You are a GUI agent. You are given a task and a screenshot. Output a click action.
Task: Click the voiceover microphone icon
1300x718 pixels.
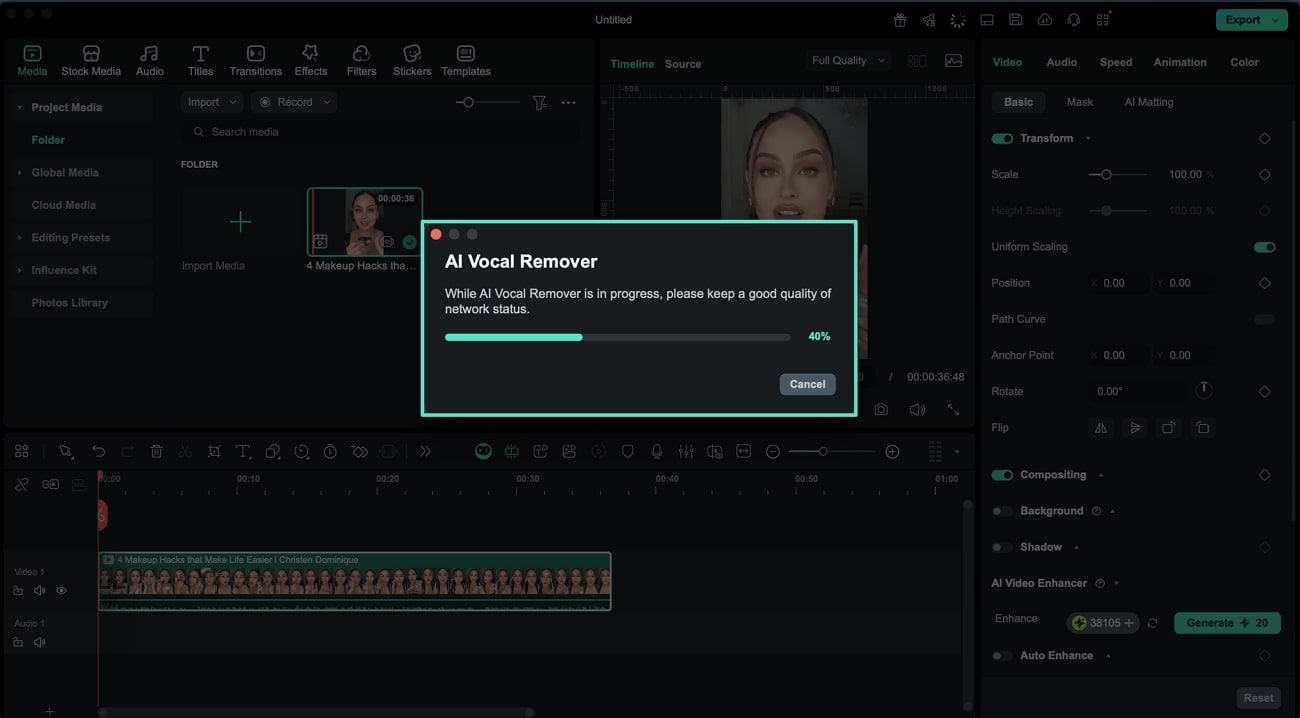[x=657, y=452]
